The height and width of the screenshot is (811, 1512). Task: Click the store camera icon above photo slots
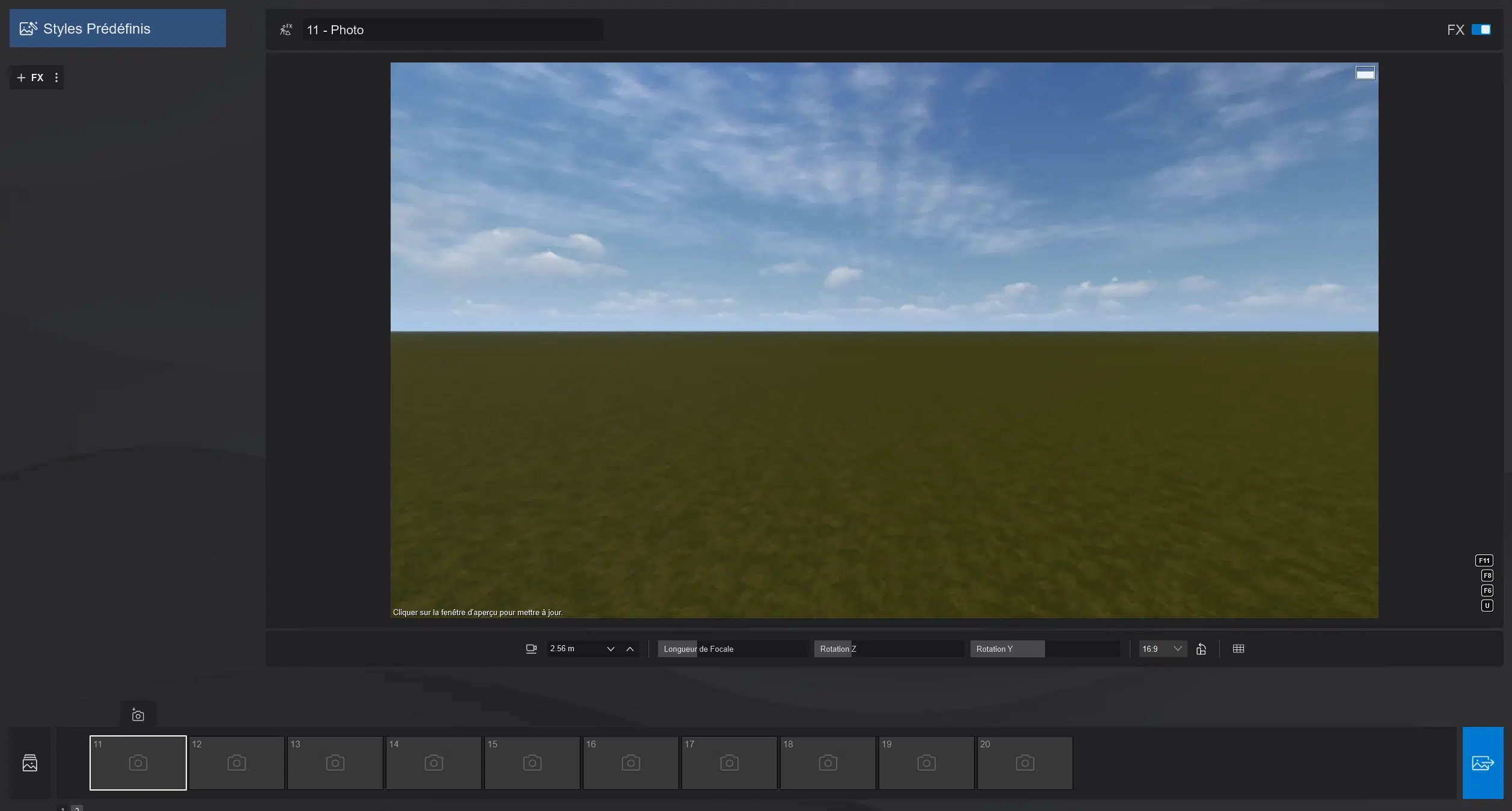click(x=138, y=715)
